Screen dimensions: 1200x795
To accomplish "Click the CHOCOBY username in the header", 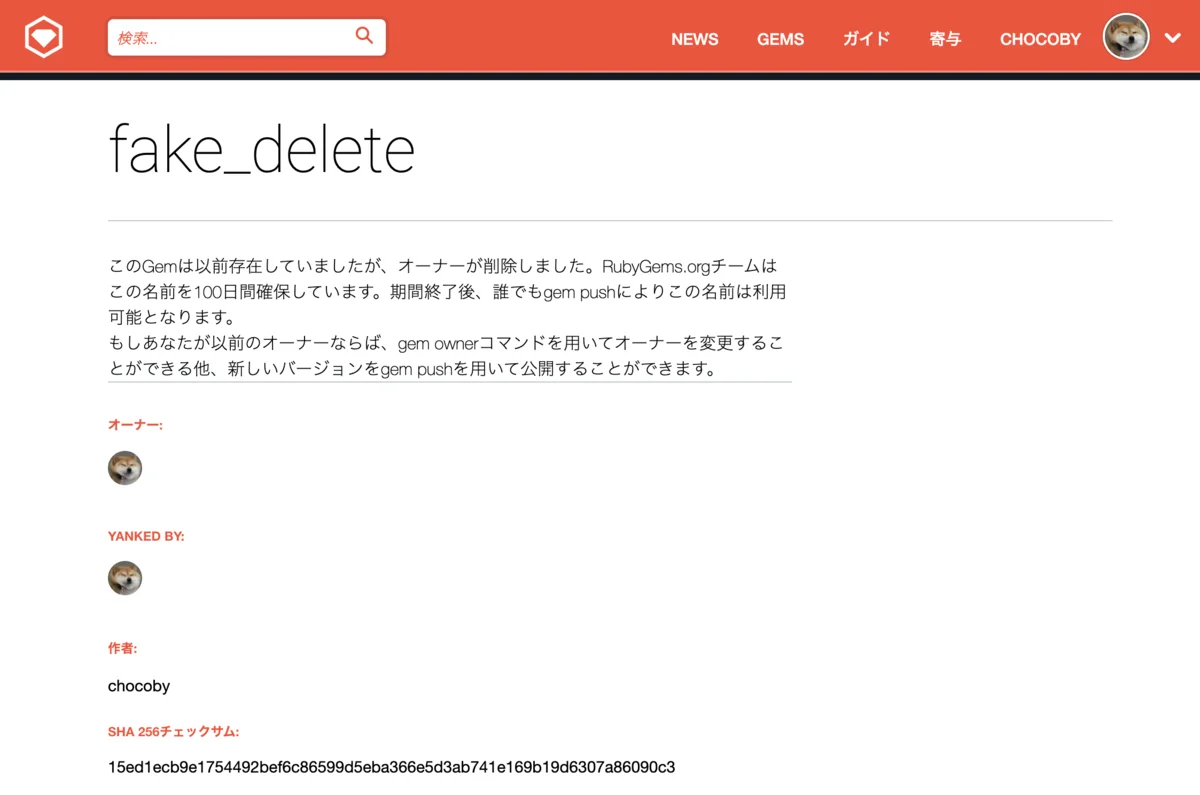I will coord(1040,39).
